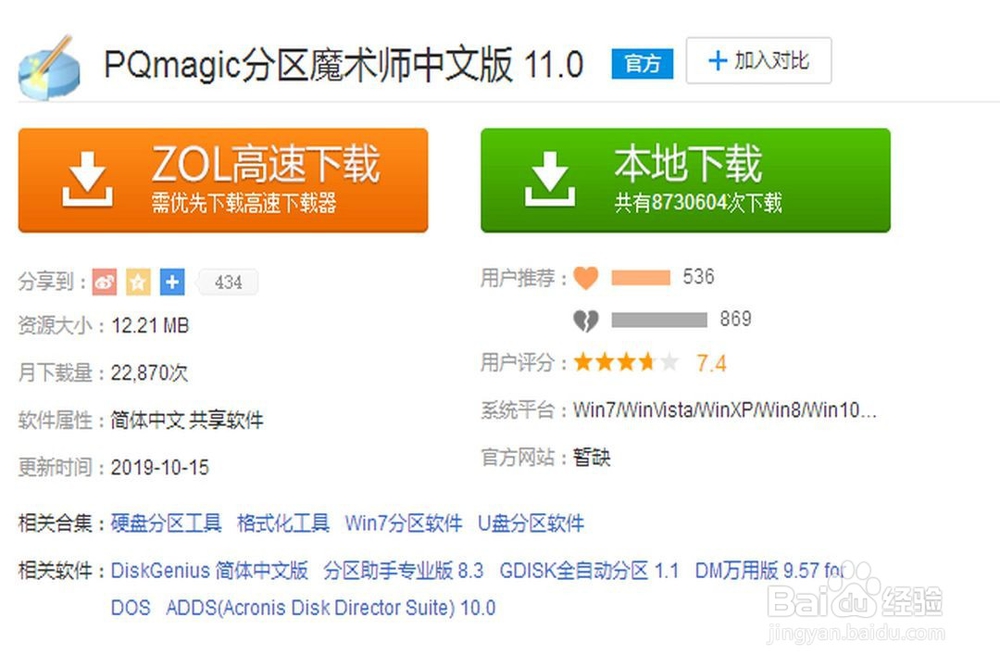Open the ADDS Acronis Disk Director Suite link
This screenshot has height=667, width=1000.
click(x=330, y=608)
